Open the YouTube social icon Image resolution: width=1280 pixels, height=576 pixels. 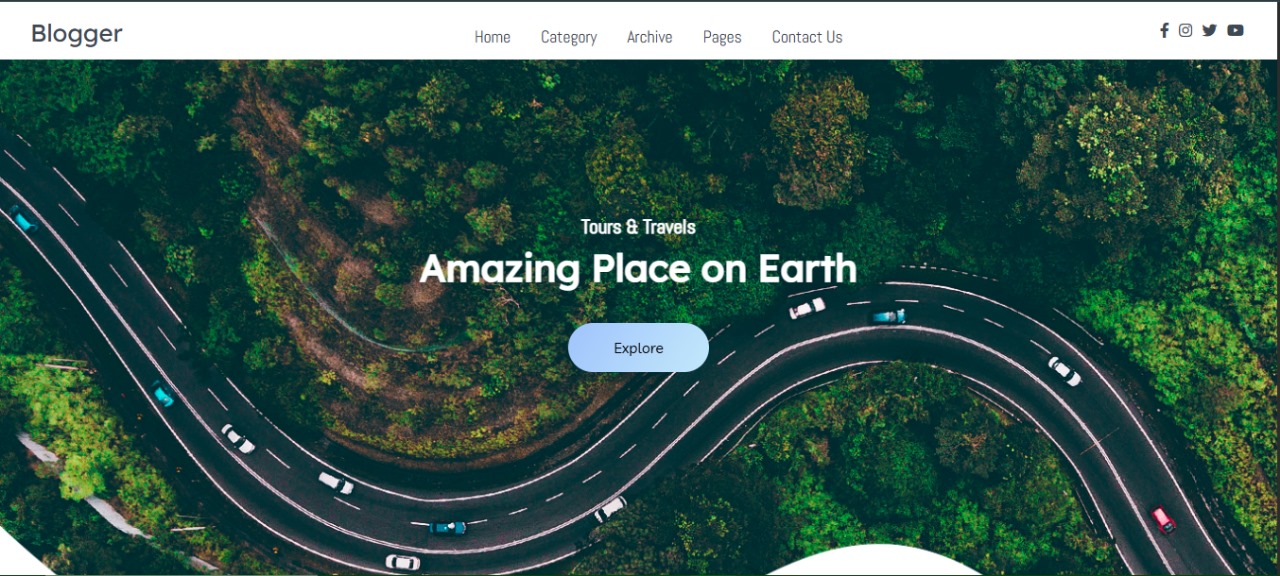[x=1235, y=30]
